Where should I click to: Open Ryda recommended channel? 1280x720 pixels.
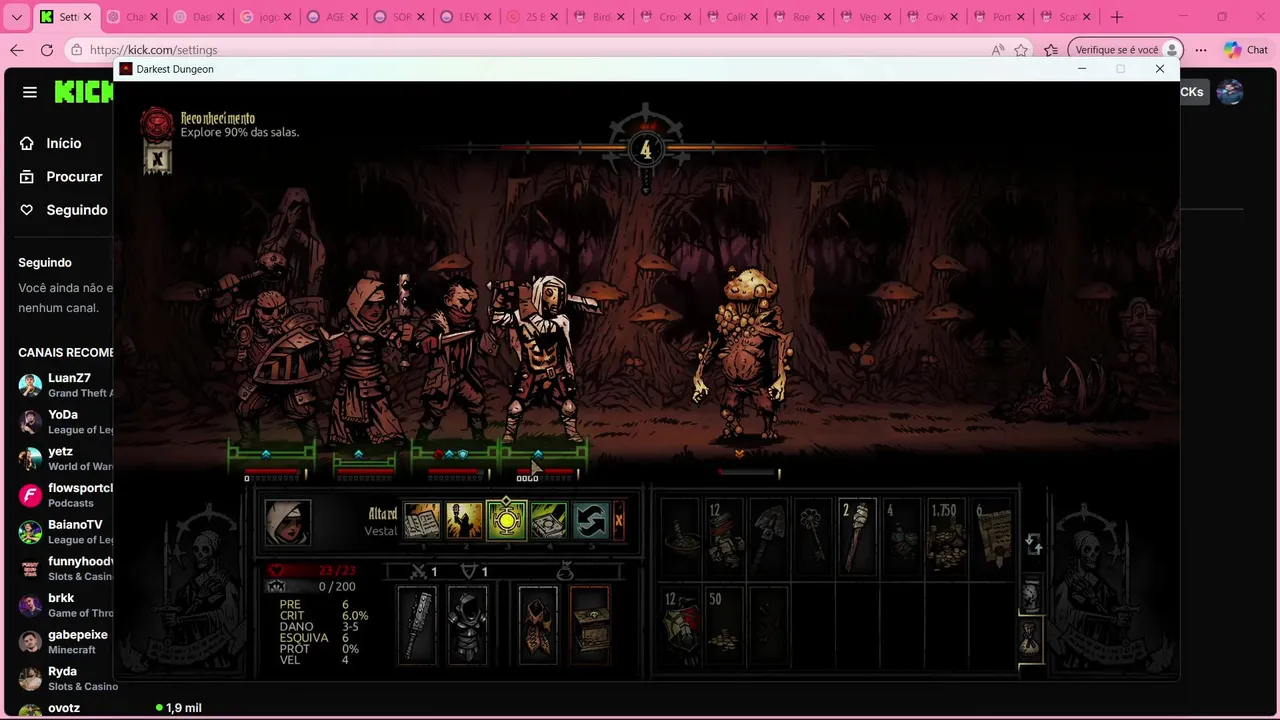pyautogui.click(x=65, y=678)
